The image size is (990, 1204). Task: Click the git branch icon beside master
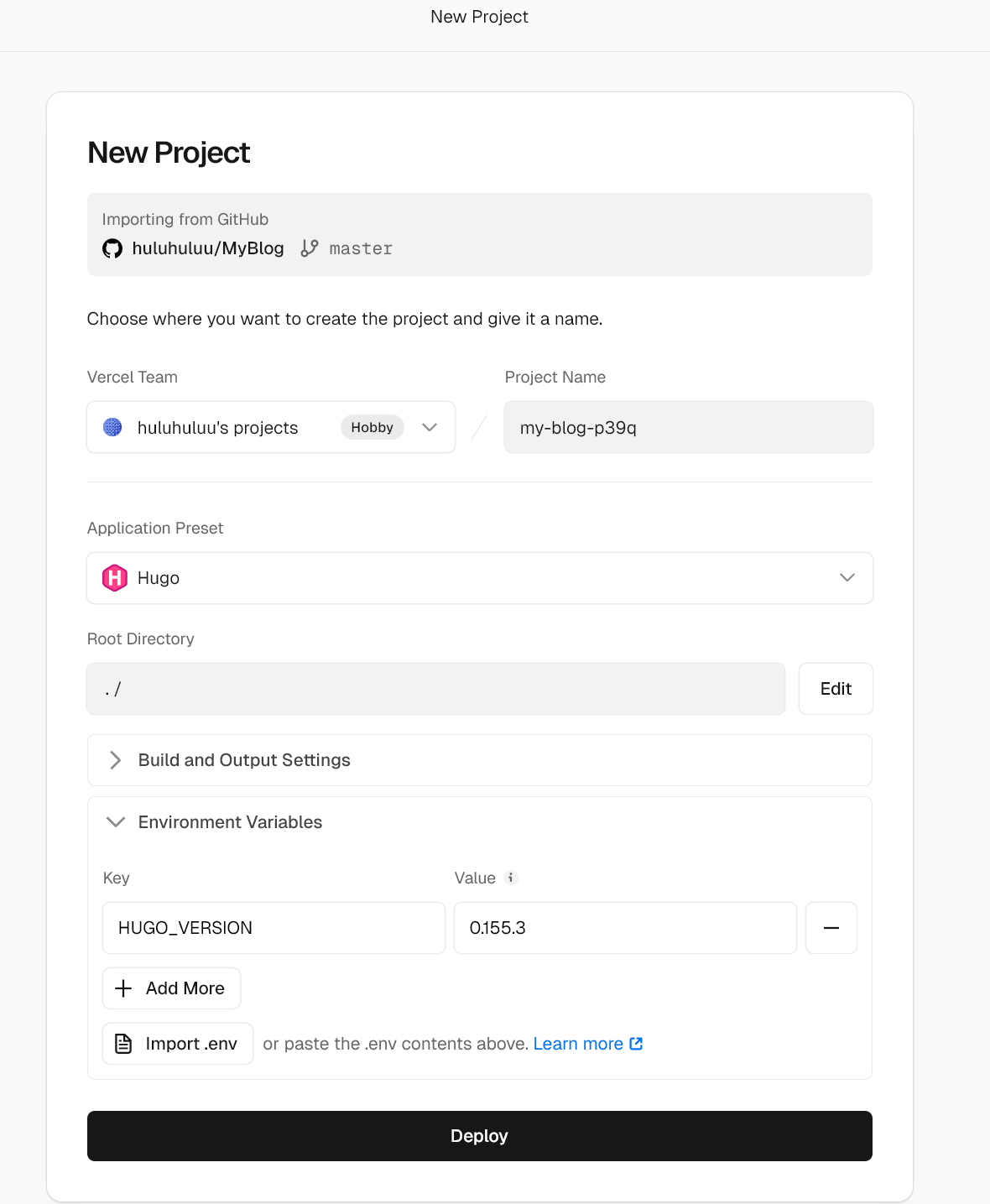click(x=310, y=248)
